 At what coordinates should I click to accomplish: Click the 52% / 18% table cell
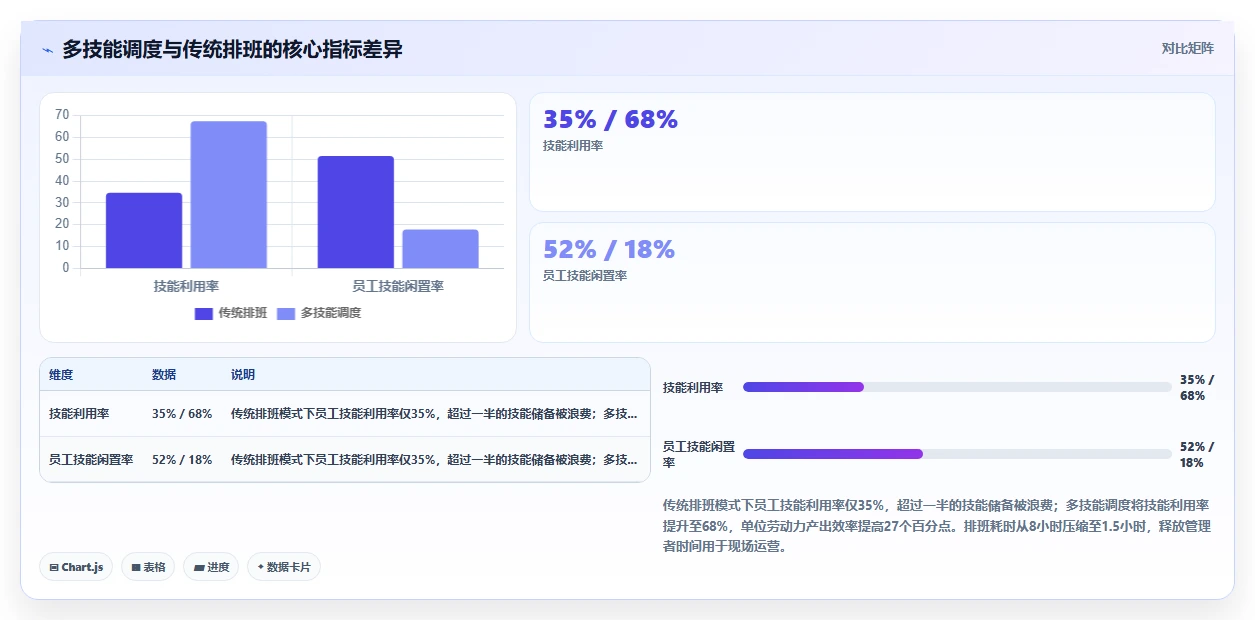click(x=182, y=459)
